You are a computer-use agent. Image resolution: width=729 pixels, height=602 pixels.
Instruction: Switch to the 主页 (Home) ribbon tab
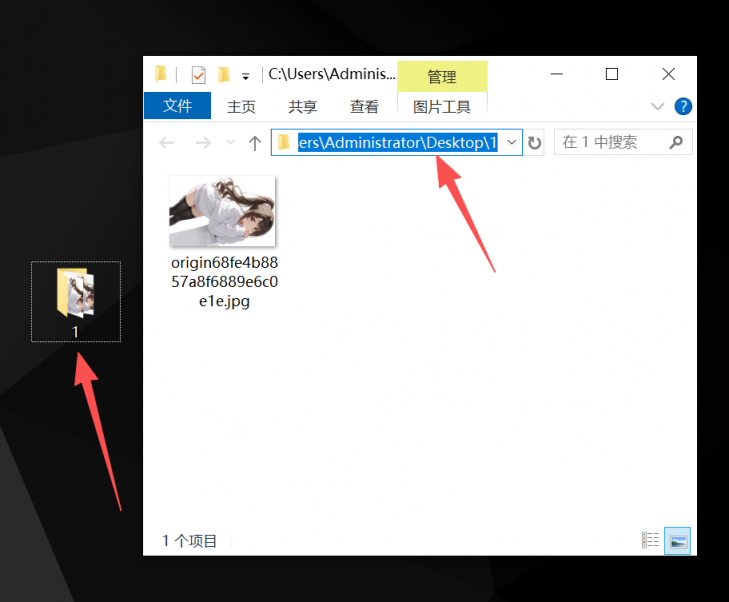pyautogui.click(x=241, y=106)
